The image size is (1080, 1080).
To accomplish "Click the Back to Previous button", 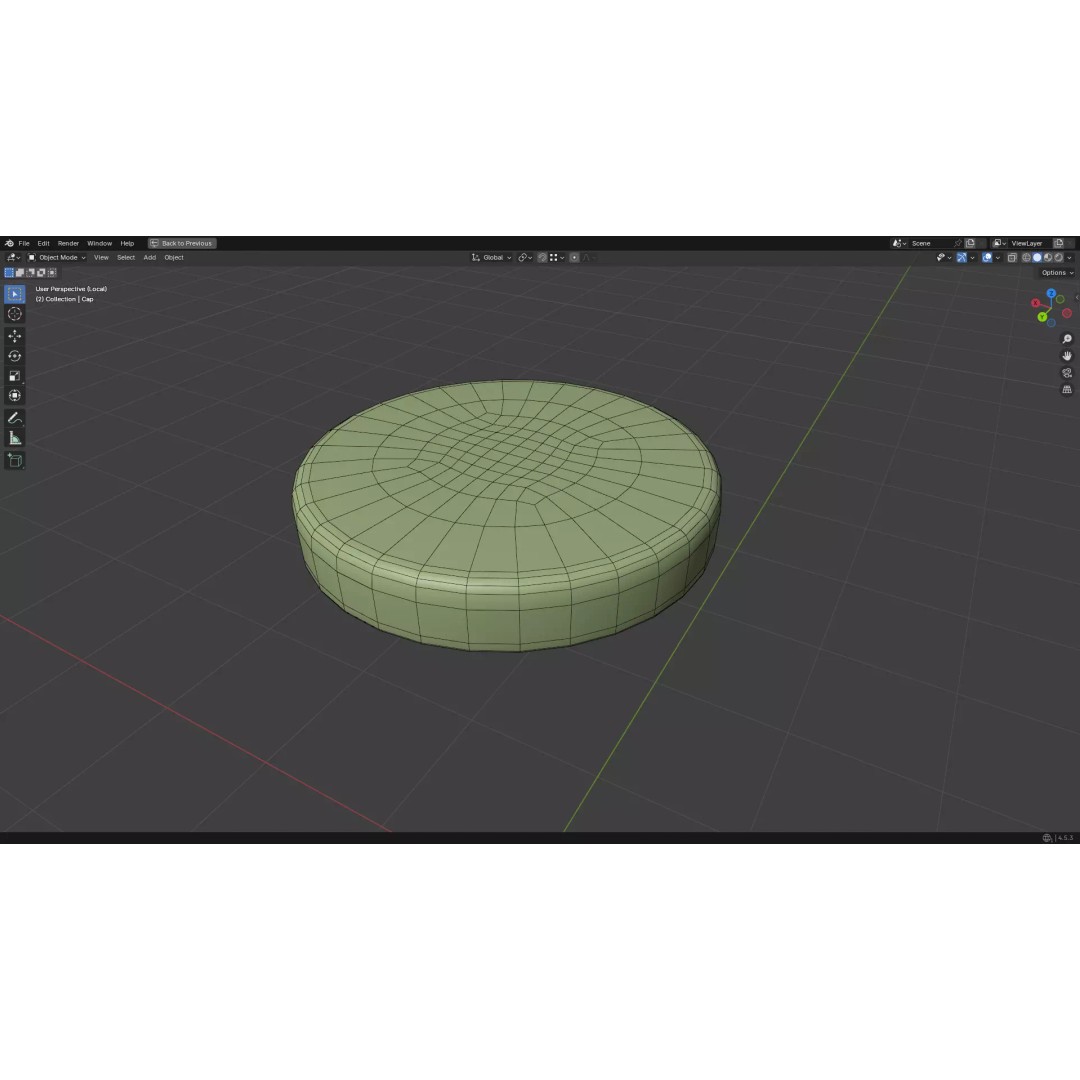I will (x=182, y=243).
